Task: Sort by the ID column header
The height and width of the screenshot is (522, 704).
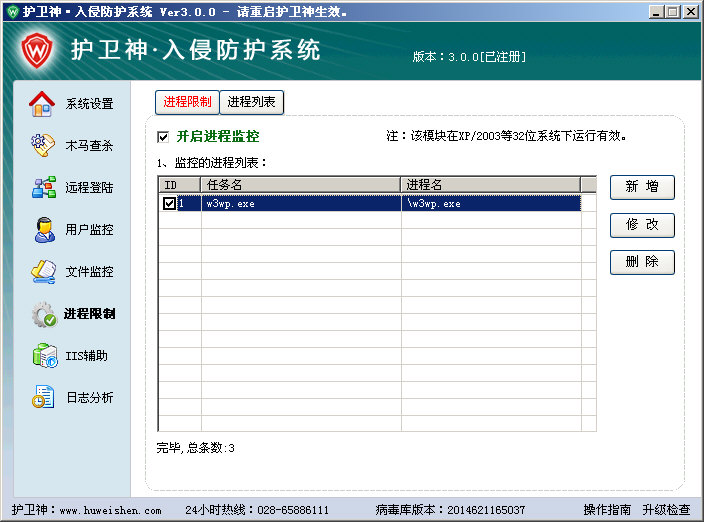Action: [180, 185]
